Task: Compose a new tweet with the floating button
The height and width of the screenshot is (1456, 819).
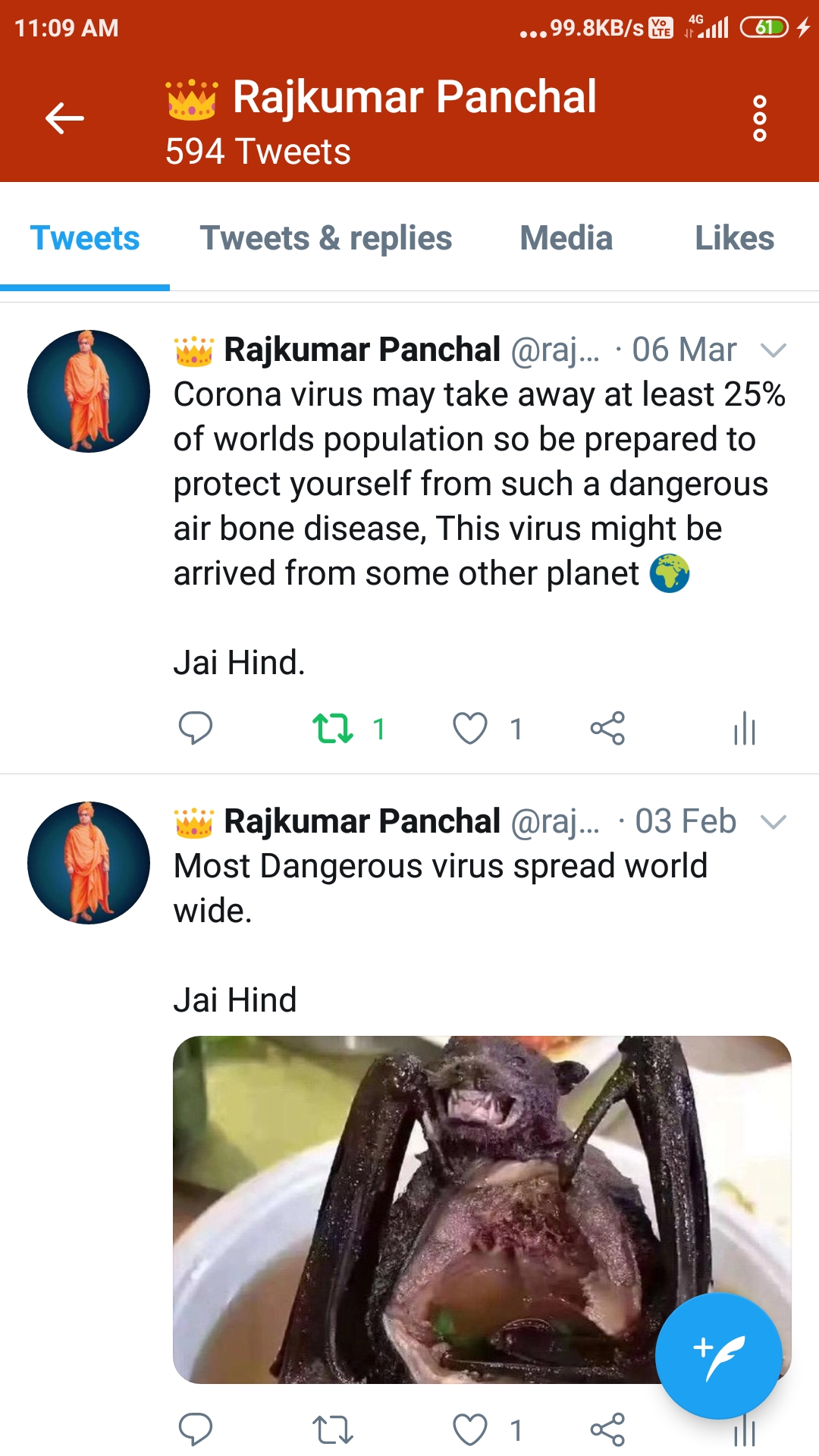Action: coord(718,1356)
